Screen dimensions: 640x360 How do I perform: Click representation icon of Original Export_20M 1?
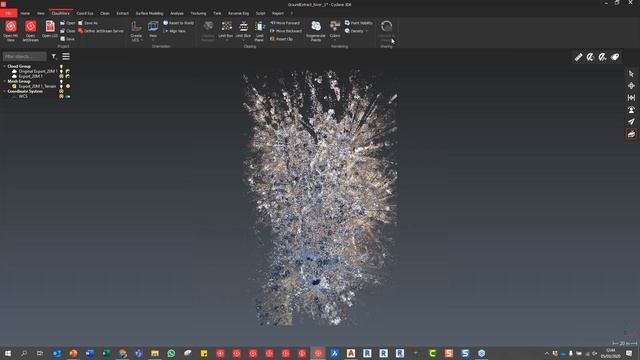[68, 71]
